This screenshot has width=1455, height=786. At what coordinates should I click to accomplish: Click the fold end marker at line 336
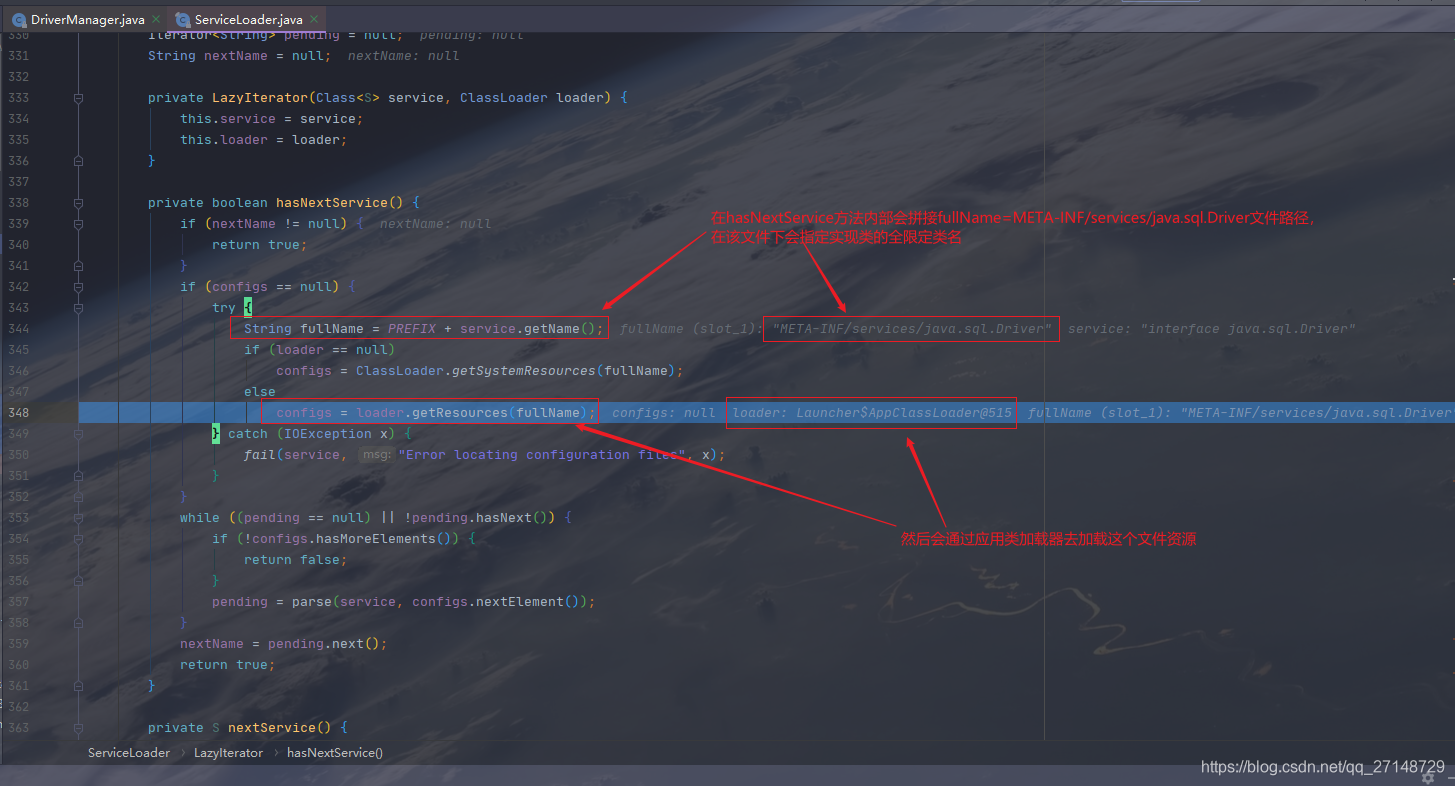pyautogui.click(x=78, y=161)
